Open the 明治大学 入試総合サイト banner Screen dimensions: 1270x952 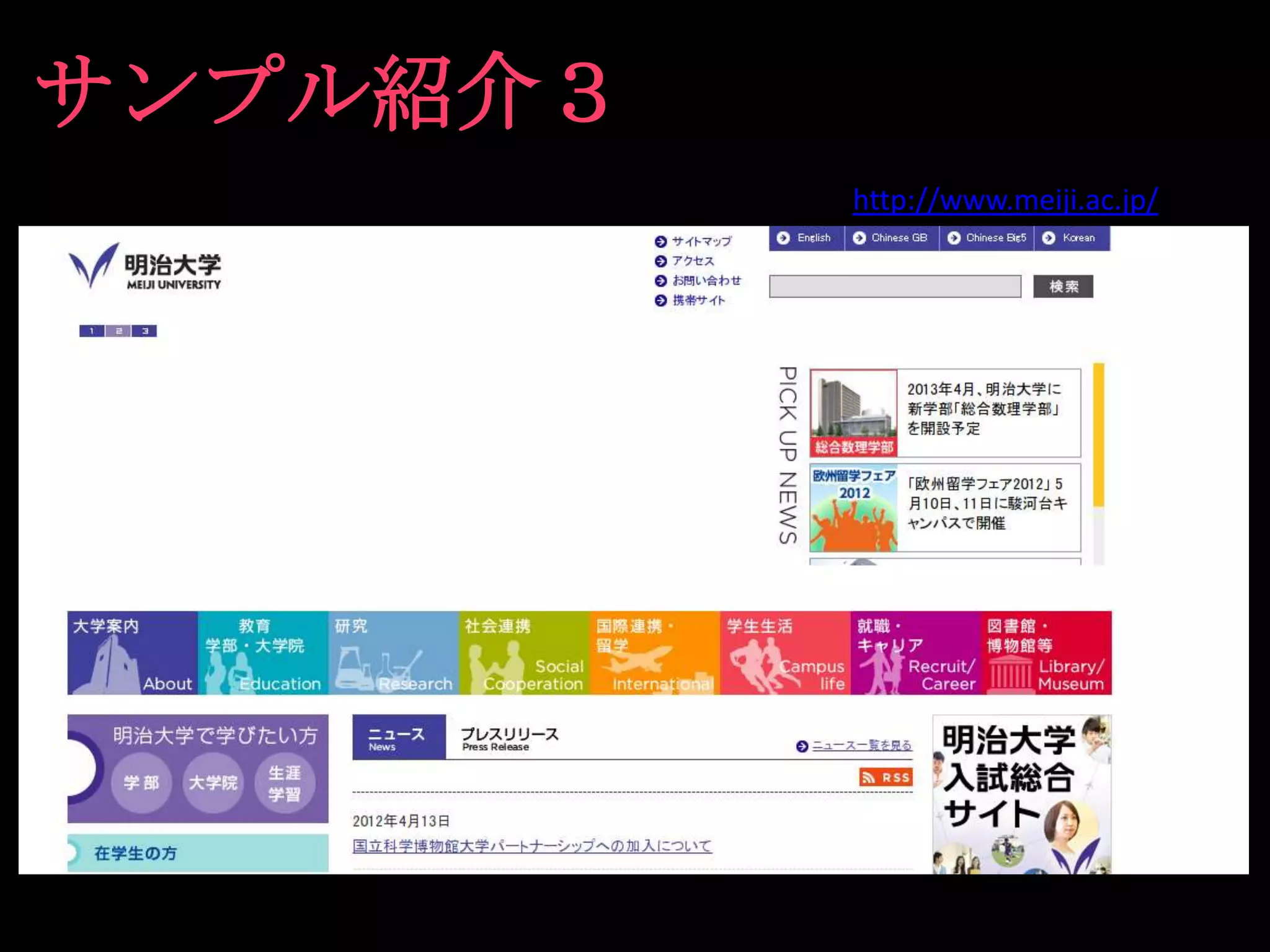pyautogui.click(x=1022, y=794)
